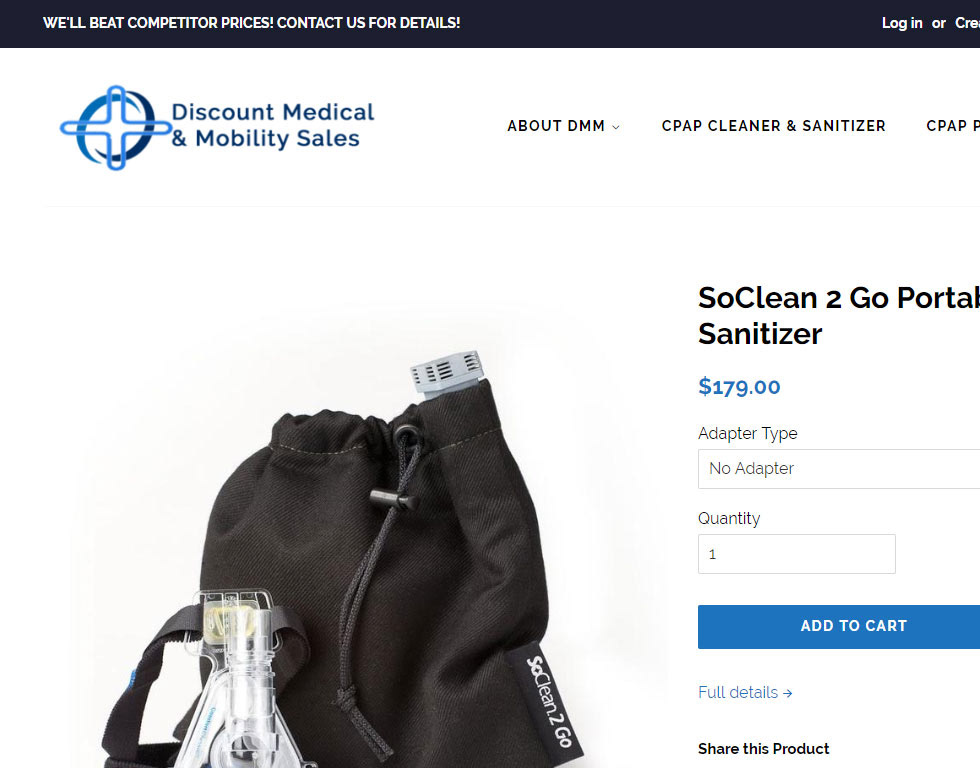Click the partially visible Create account link
The width and height of the screenshot is (980, 768).
coord(967,23)
